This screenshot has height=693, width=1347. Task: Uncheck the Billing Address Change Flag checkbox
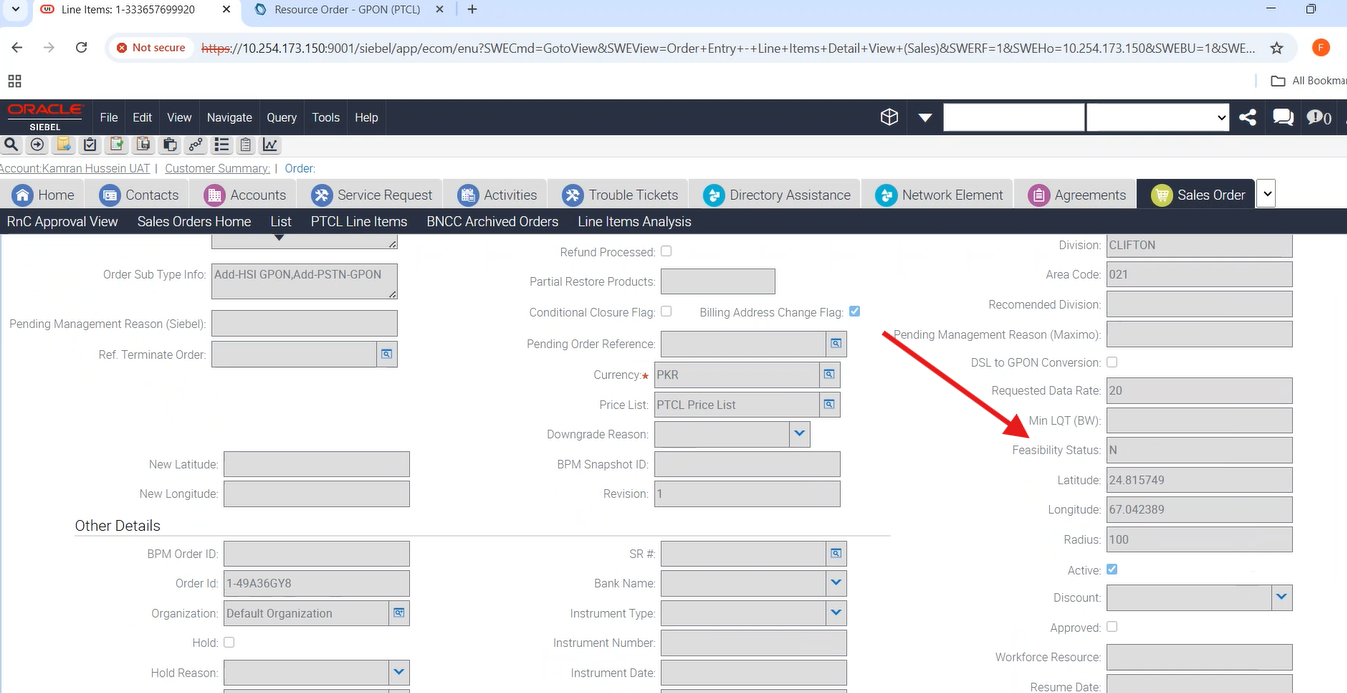click(854, 312)
